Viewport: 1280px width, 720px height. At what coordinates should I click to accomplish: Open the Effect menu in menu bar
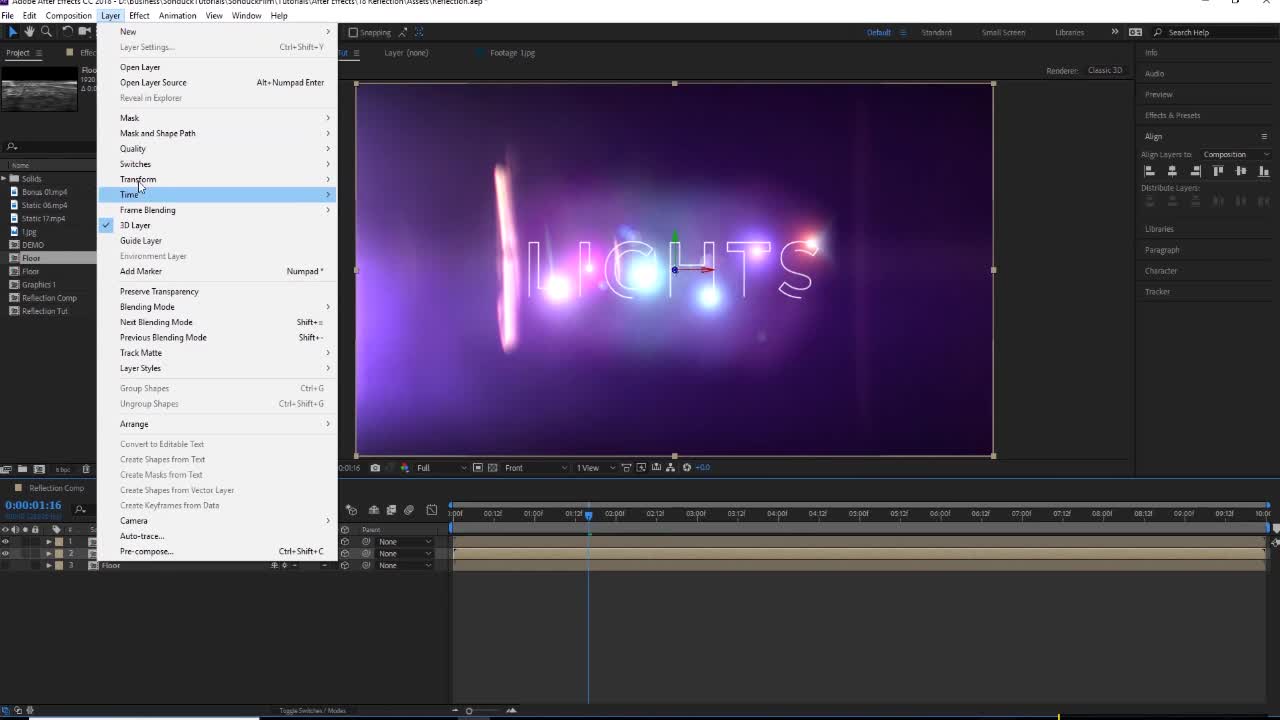[139, 15]
